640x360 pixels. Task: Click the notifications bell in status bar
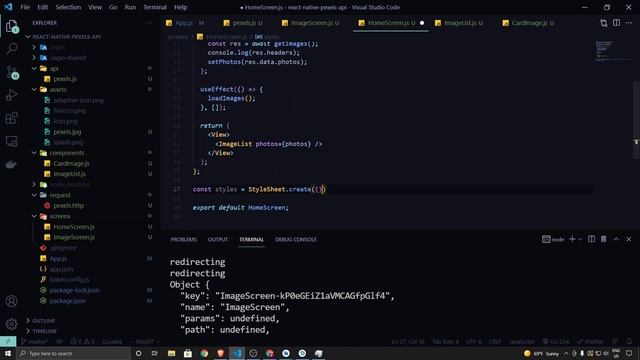tap(629, 341)
